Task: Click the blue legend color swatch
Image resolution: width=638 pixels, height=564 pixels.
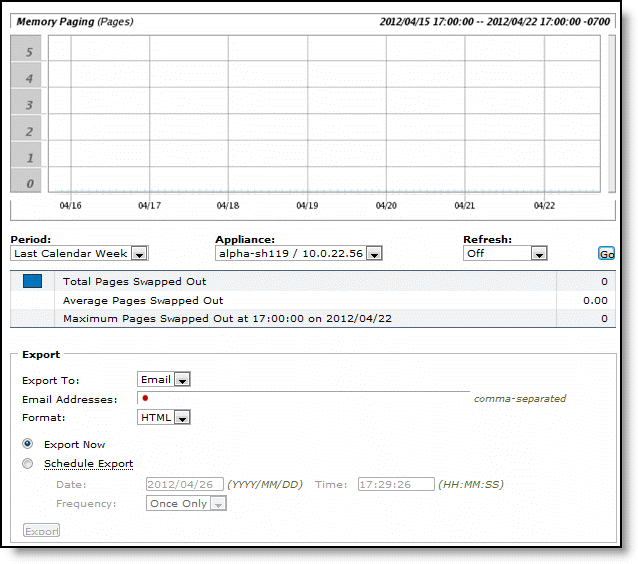Action: (x=33, y=281)
